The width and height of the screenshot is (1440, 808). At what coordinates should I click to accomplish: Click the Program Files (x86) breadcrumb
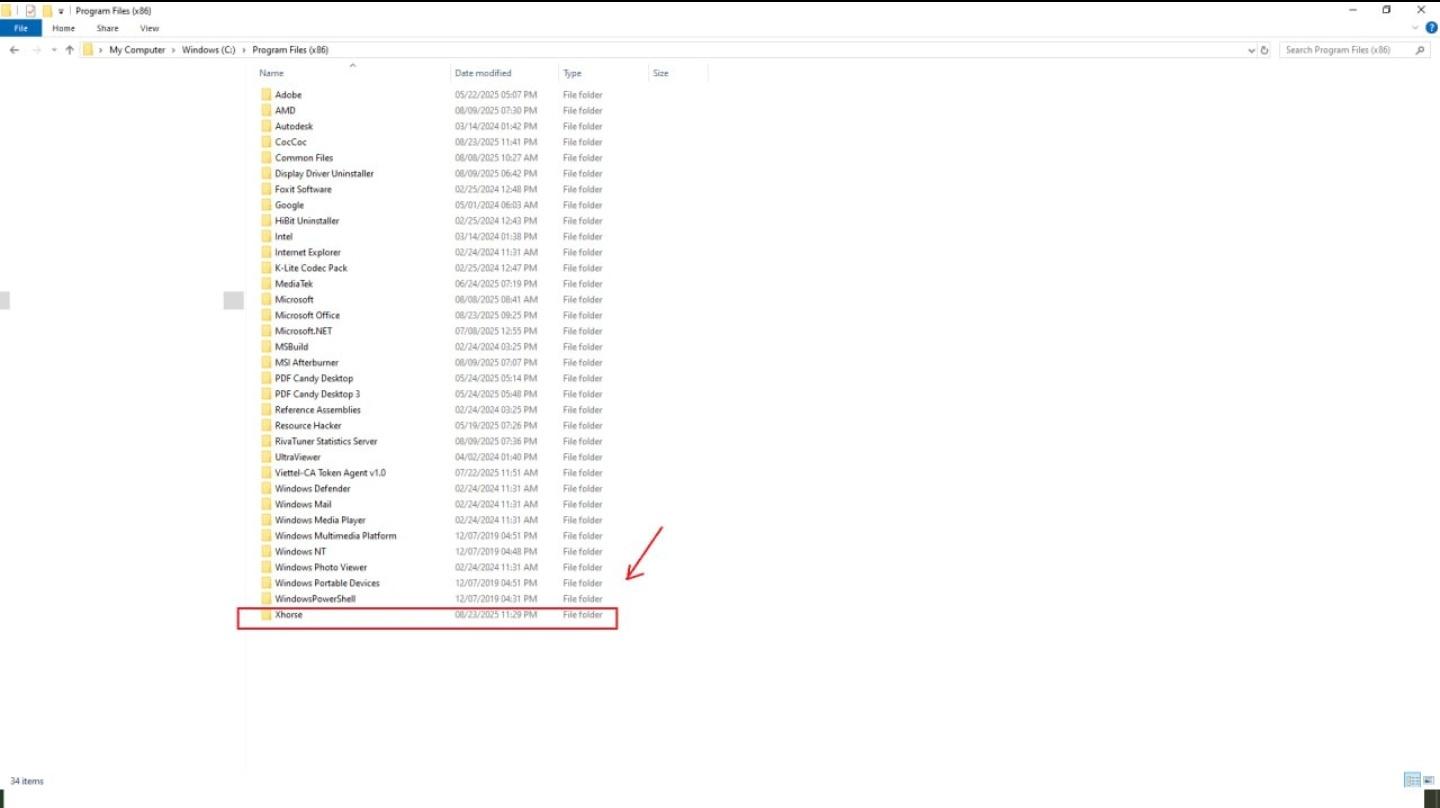point(290,50)
